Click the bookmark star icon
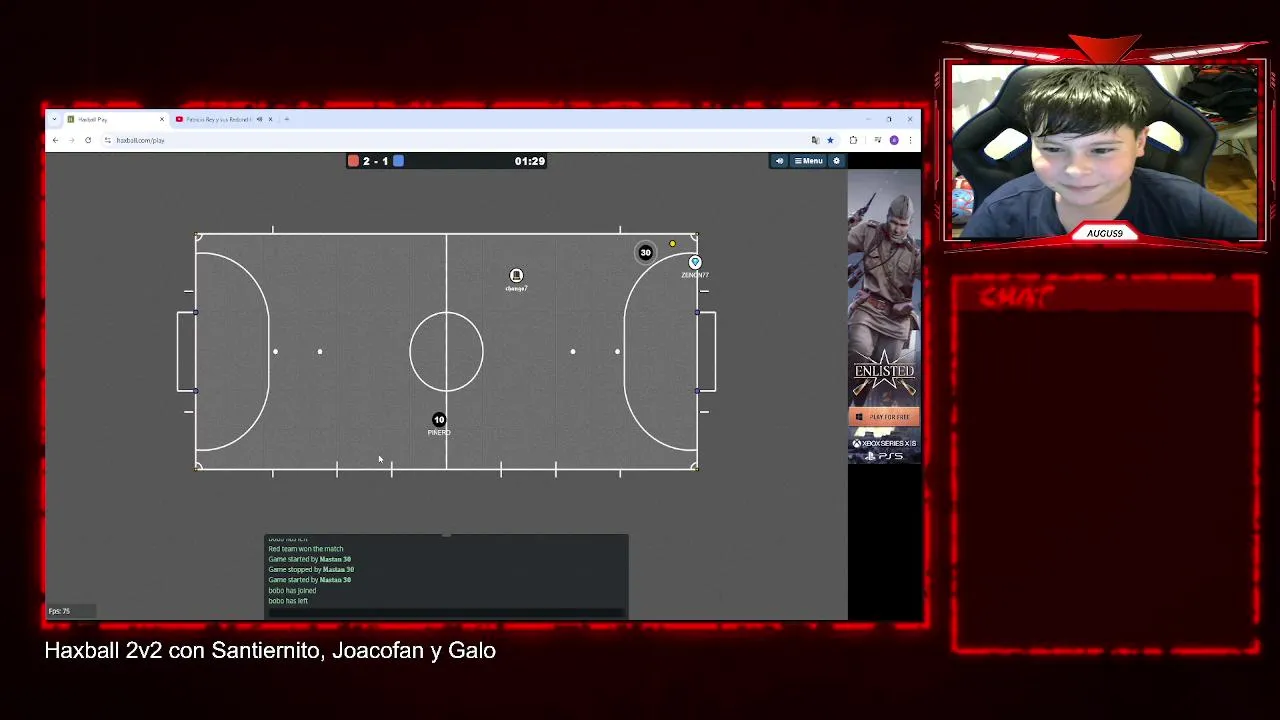The width and height of the screenshot is (1280, 720). pyautogui.click(x=830, y=140)
